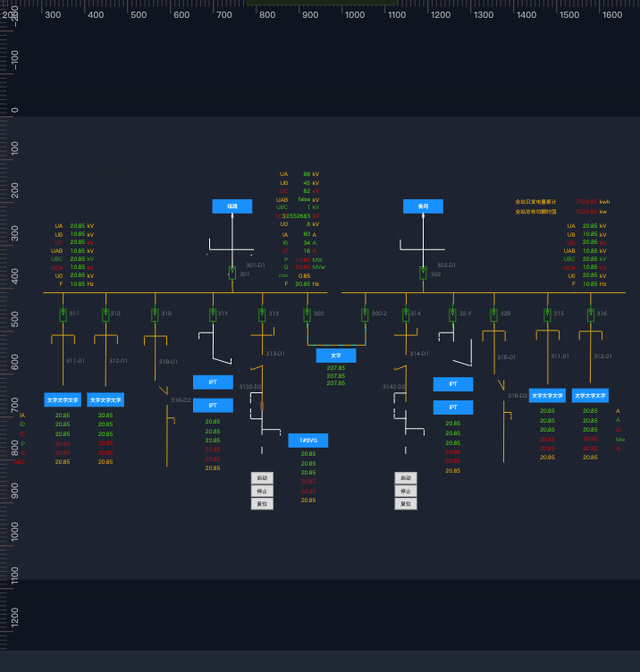640x672 pixels.
Task: Select circuit breaker 312 symbol
Action: (106, 315)
